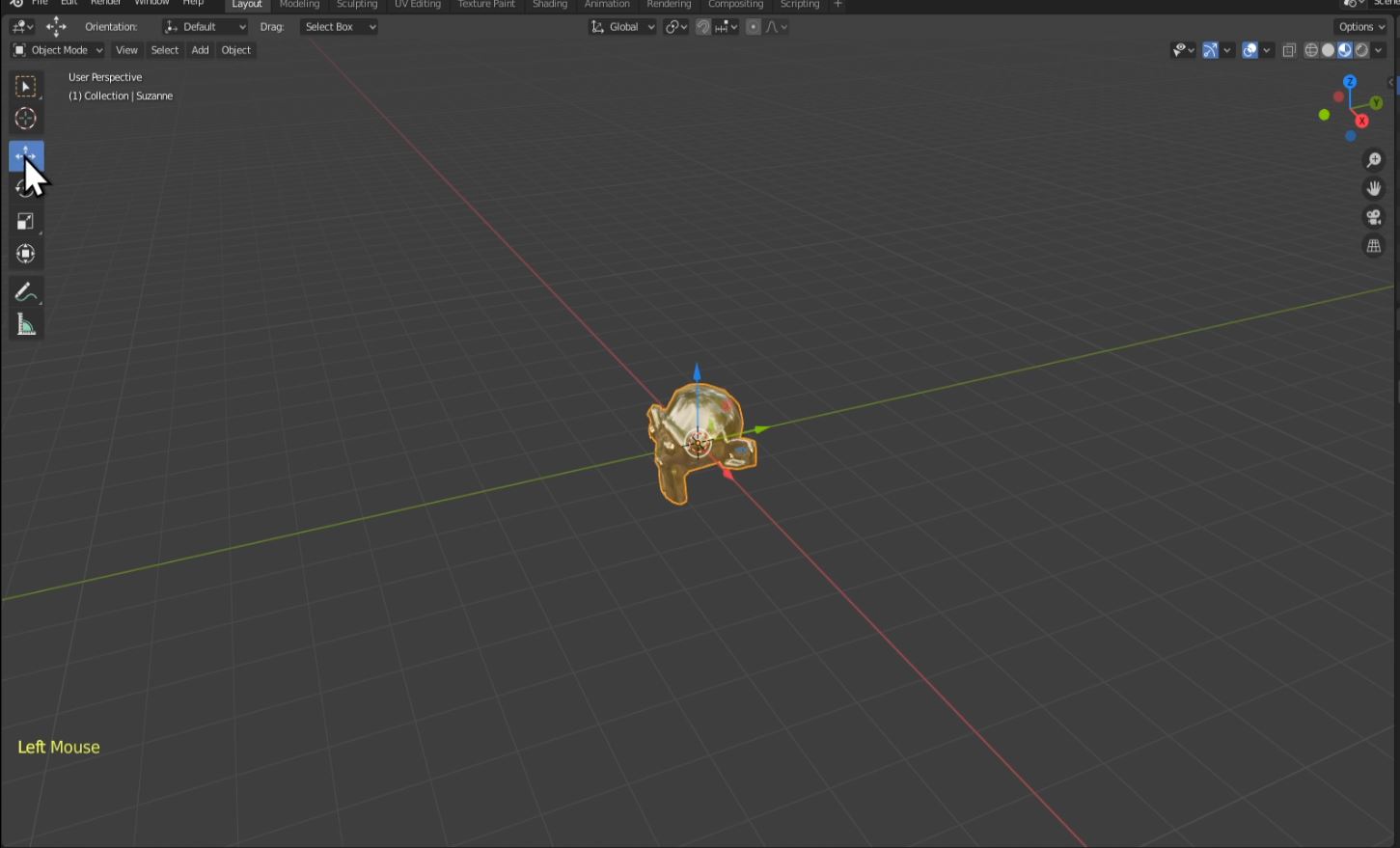This screenshot has height=848, width=1400.
Task: Open the viewport shading options arrow
Action: pyautogui.click(x=1379, y=50)
